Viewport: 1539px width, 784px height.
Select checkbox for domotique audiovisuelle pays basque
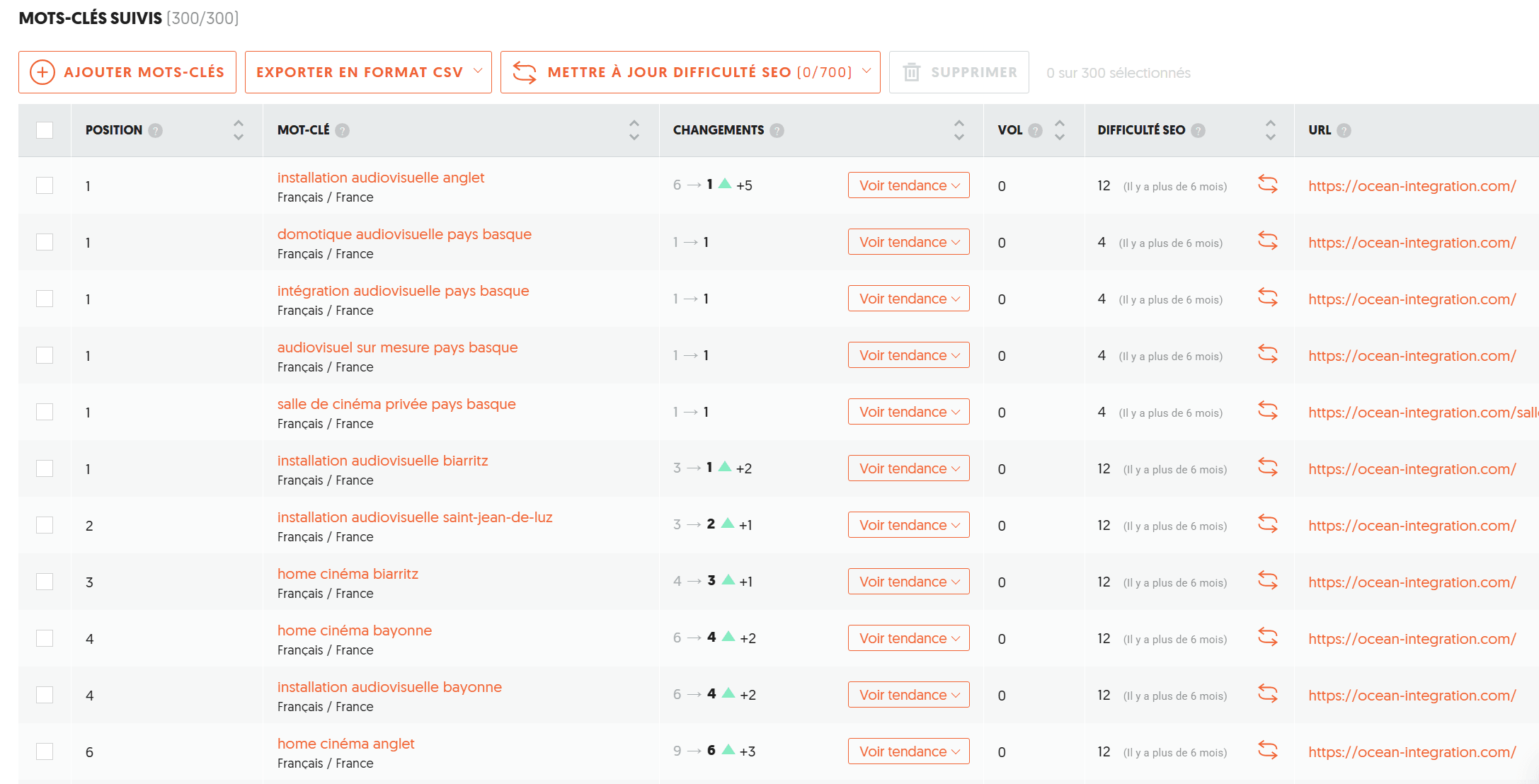click(45, 242)
